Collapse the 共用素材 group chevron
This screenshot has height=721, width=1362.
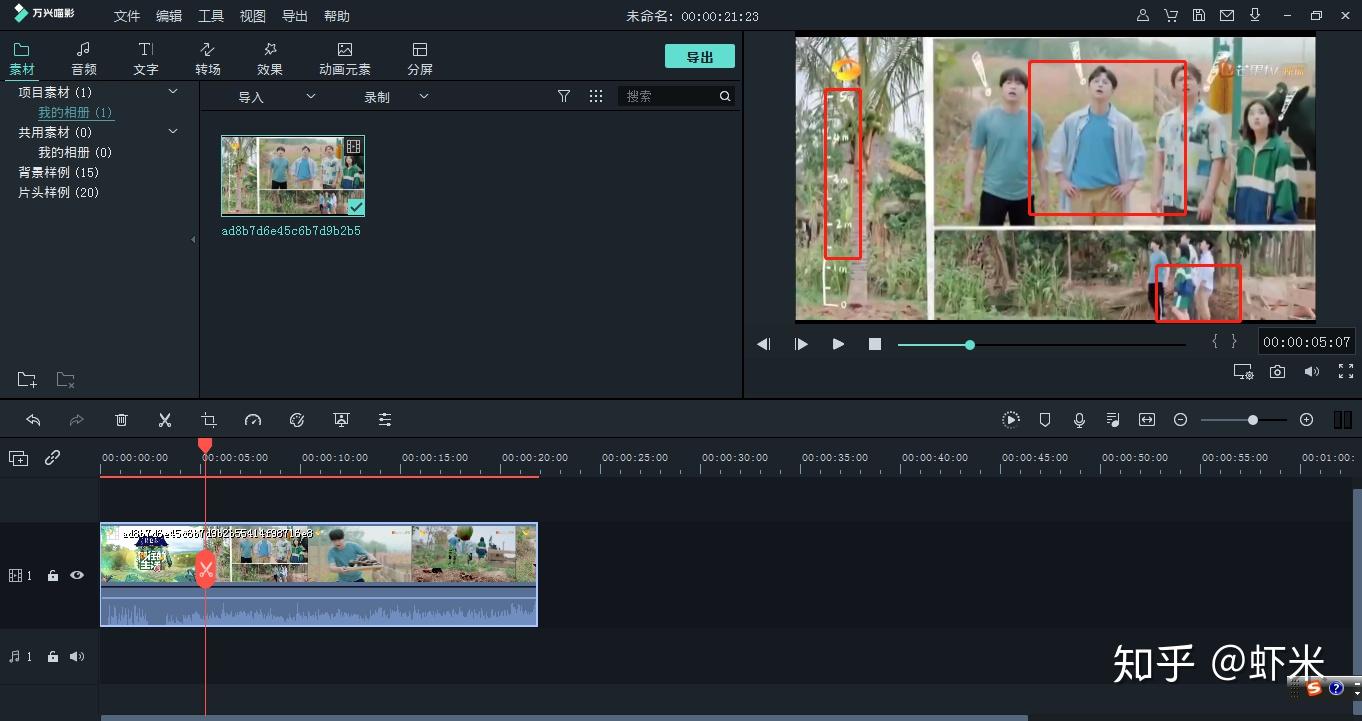click(172, 132)
